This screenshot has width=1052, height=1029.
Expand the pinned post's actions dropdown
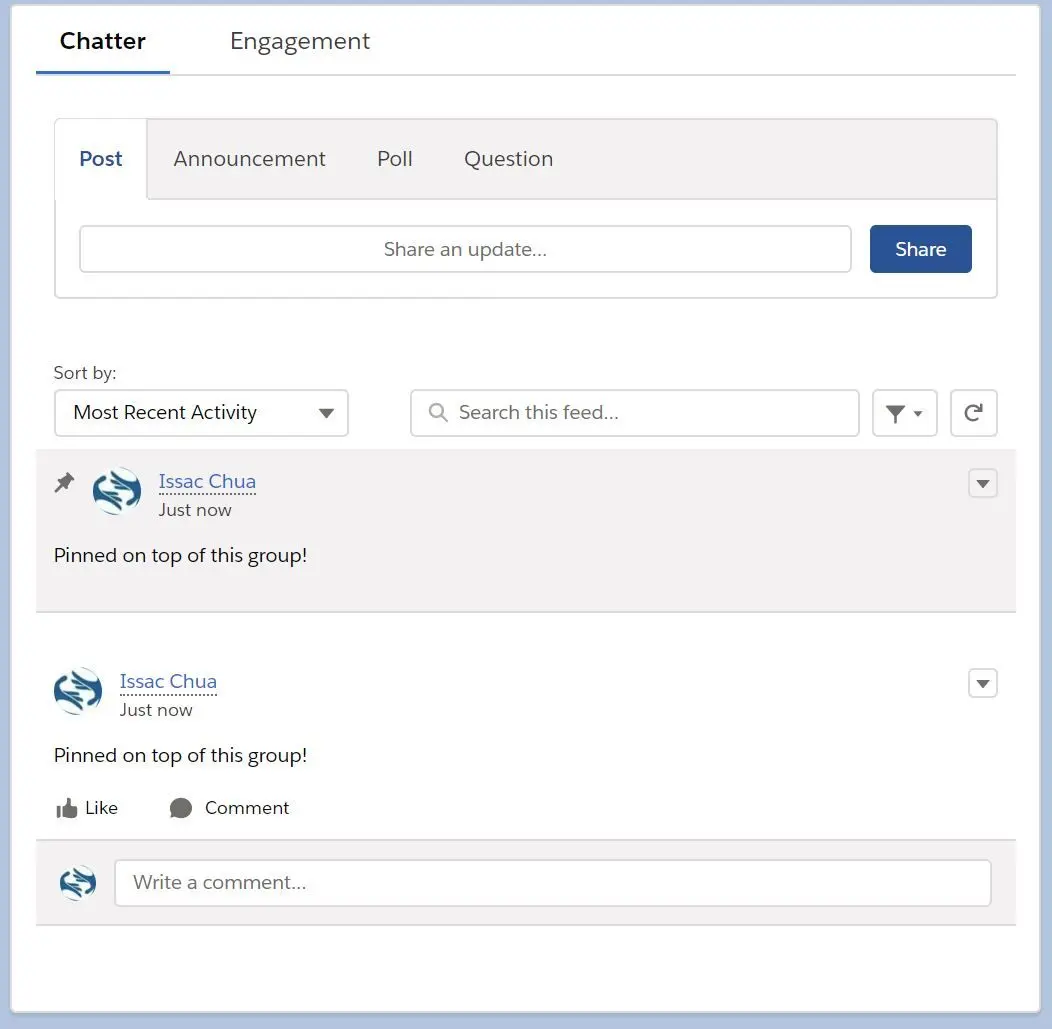tap(983, 484)
